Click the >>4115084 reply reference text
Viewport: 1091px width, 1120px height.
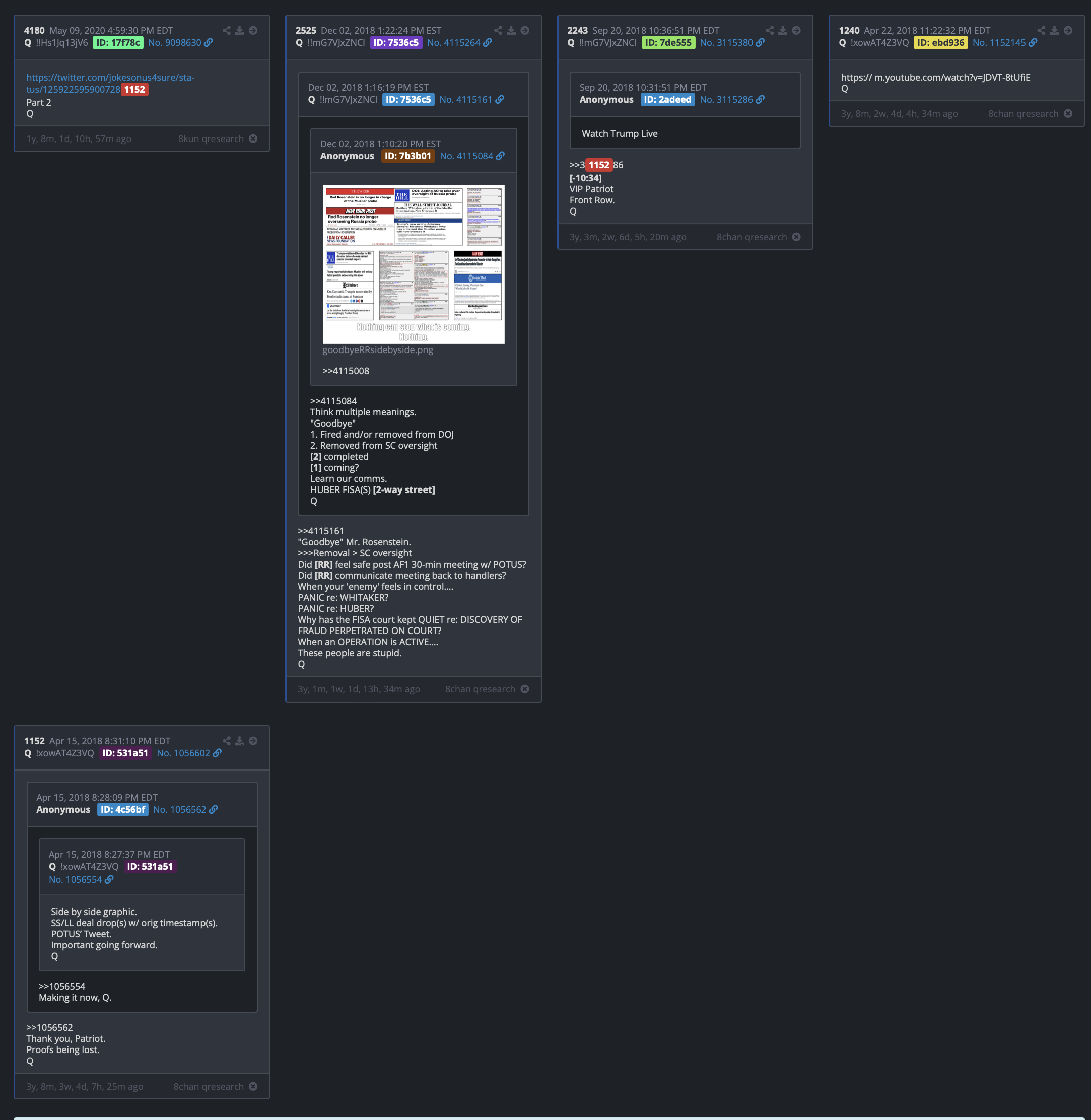click(333, 401)
